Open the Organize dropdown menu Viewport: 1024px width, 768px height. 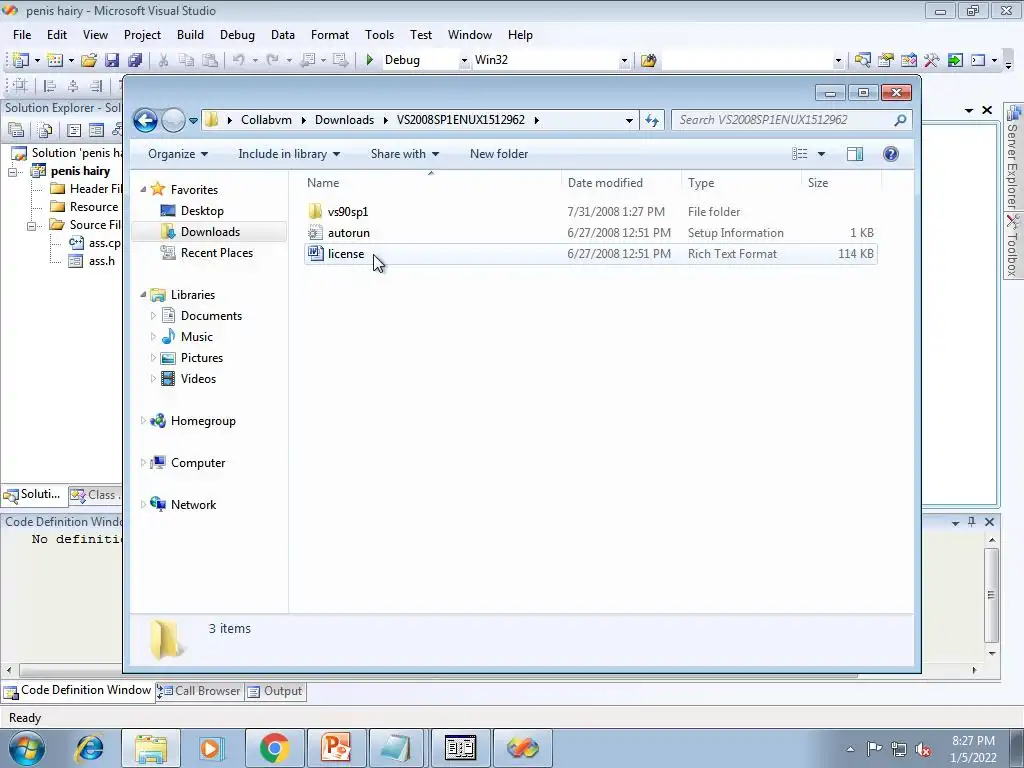pos(178,154)
